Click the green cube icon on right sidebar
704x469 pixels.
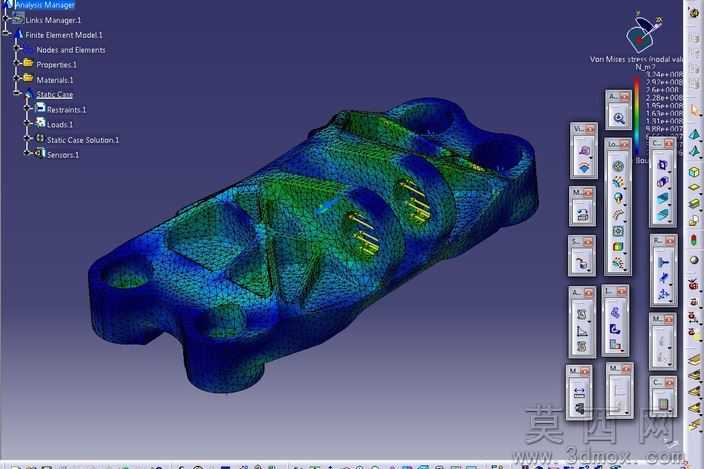click(694, 171)
